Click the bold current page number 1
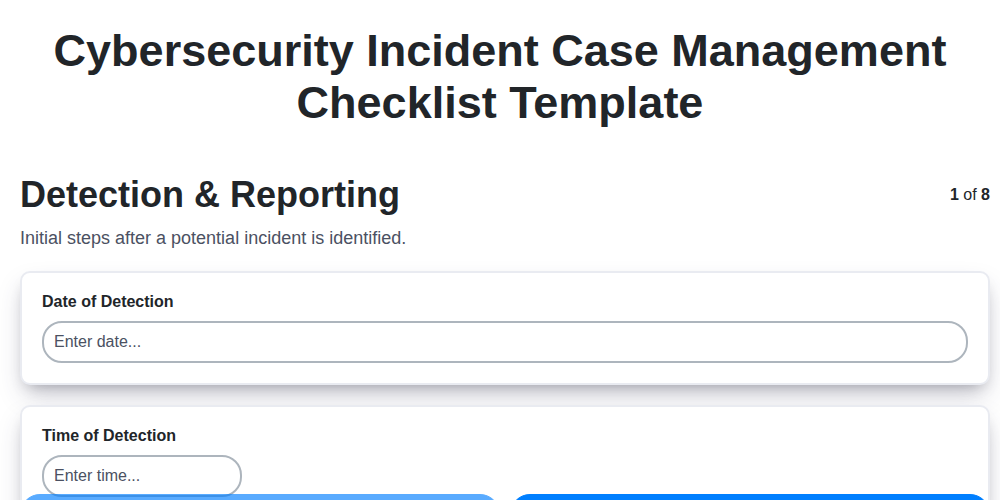 954,195
